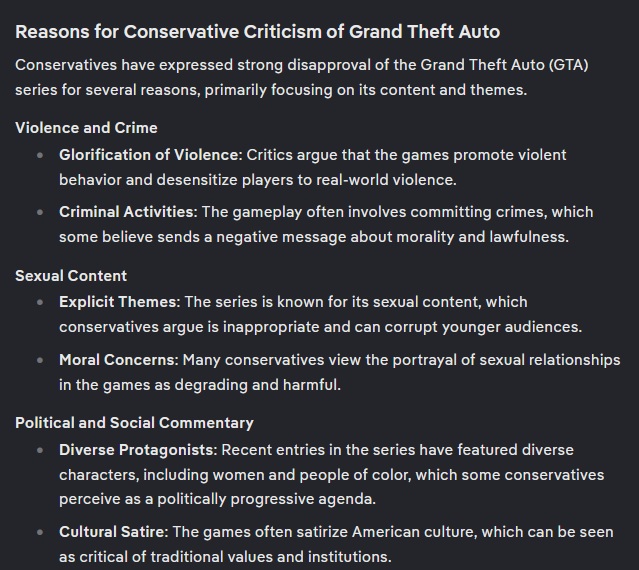Click the 'Sexual Content' section heading

[71, 276]
